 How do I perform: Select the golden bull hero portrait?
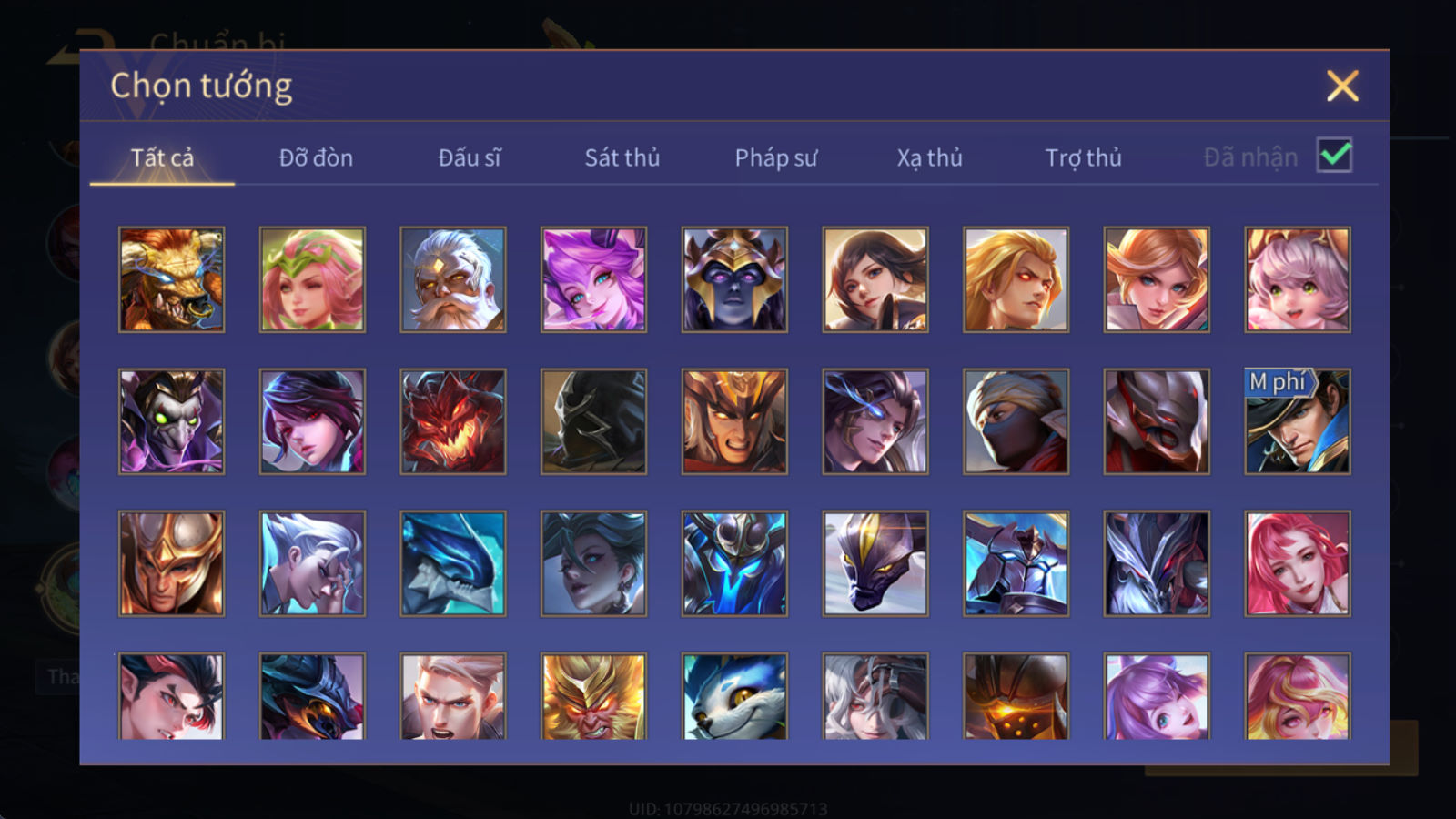click(171, 279)
